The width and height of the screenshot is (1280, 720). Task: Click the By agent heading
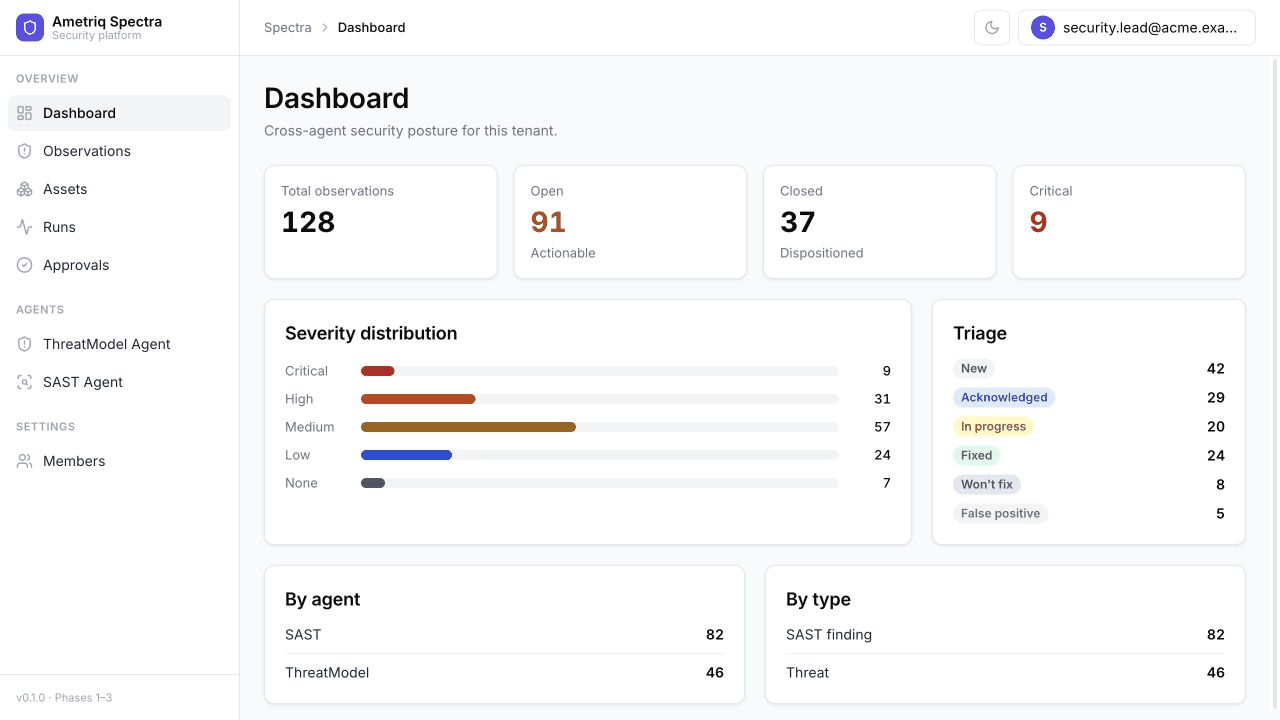(322, 599)
